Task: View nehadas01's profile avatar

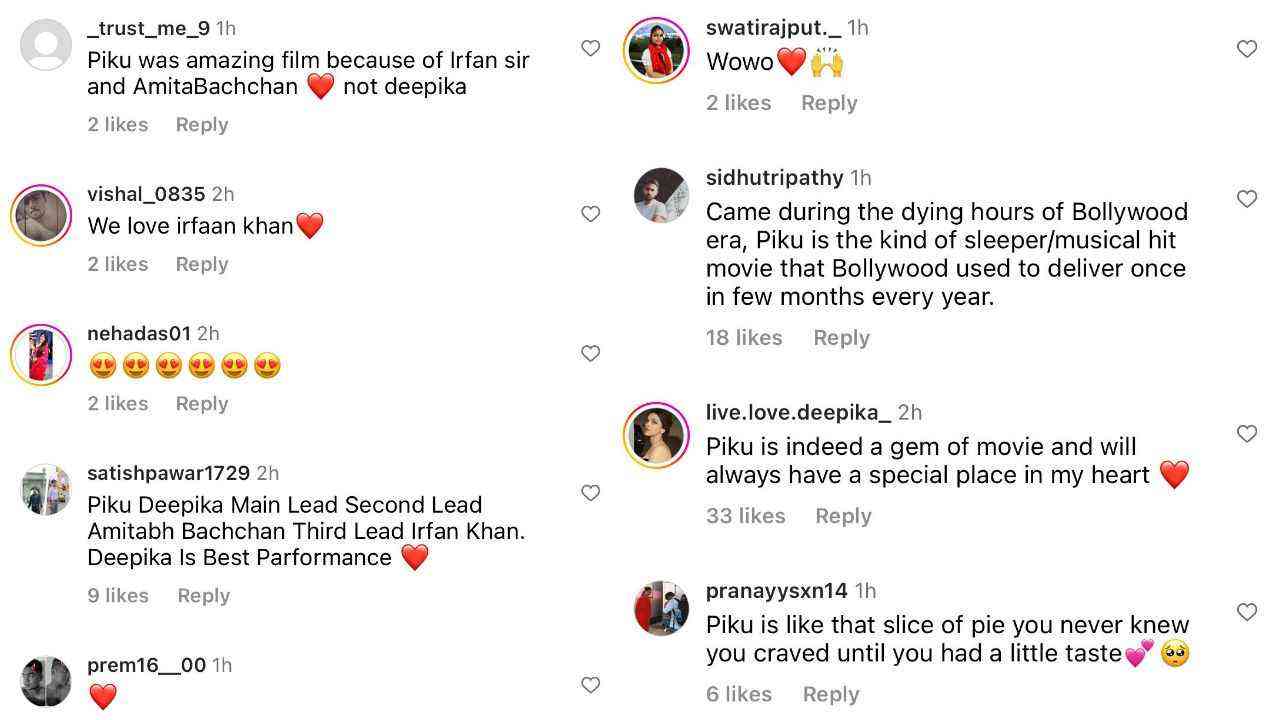Action: click(x=41, y=355)
